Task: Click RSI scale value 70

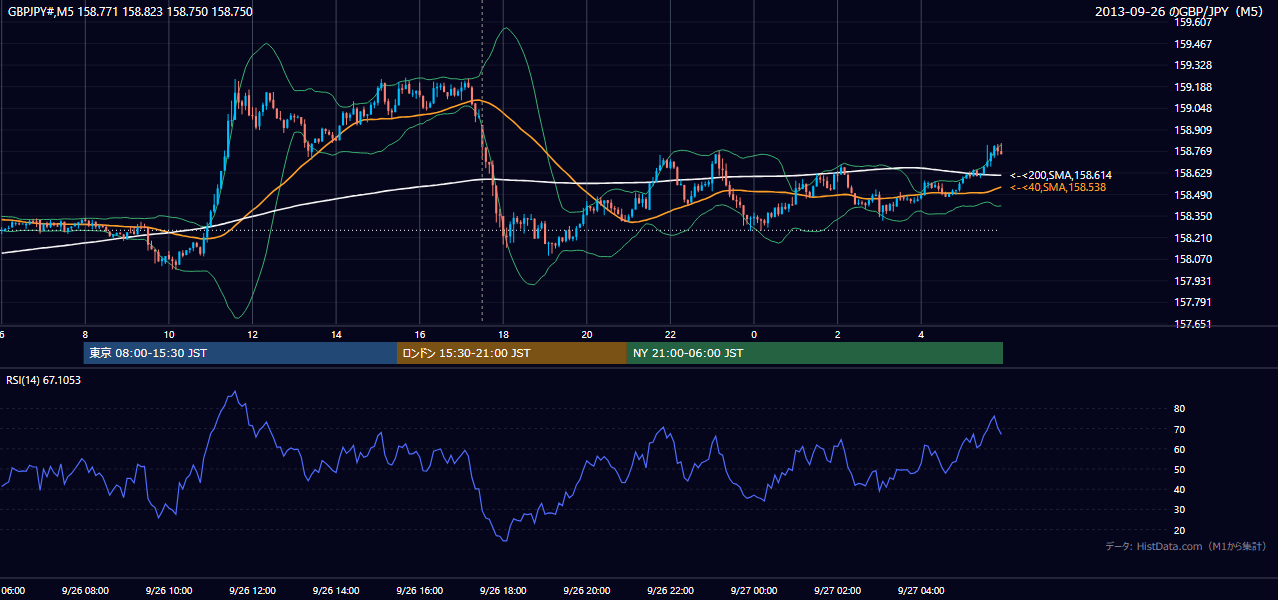Action: pos(1180,429)
